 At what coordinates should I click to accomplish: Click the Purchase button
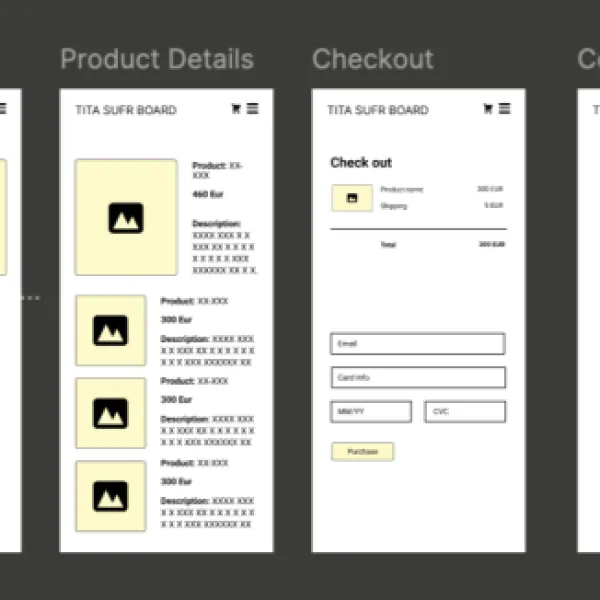tap(362, 452)
